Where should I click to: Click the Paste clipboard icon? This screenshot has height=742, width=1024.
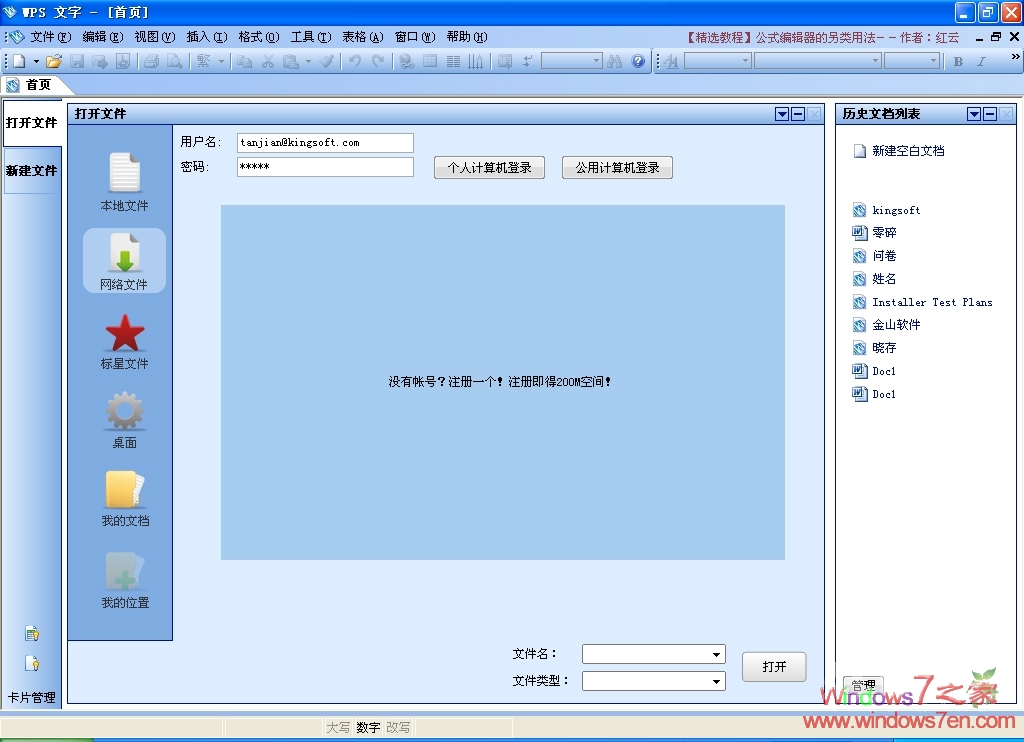coord(291,61)
